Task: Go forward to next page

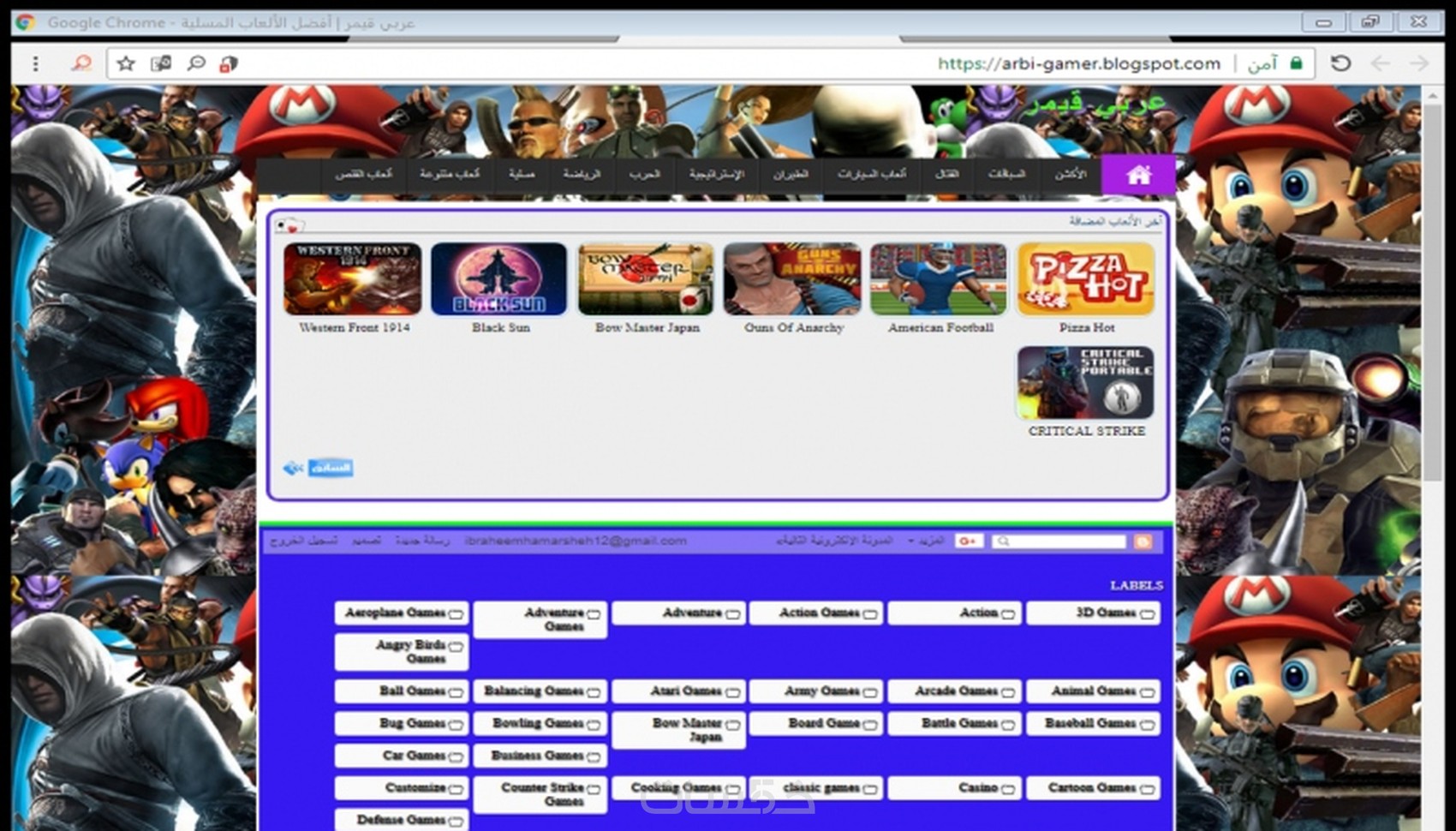Action: coord(1419,63)
